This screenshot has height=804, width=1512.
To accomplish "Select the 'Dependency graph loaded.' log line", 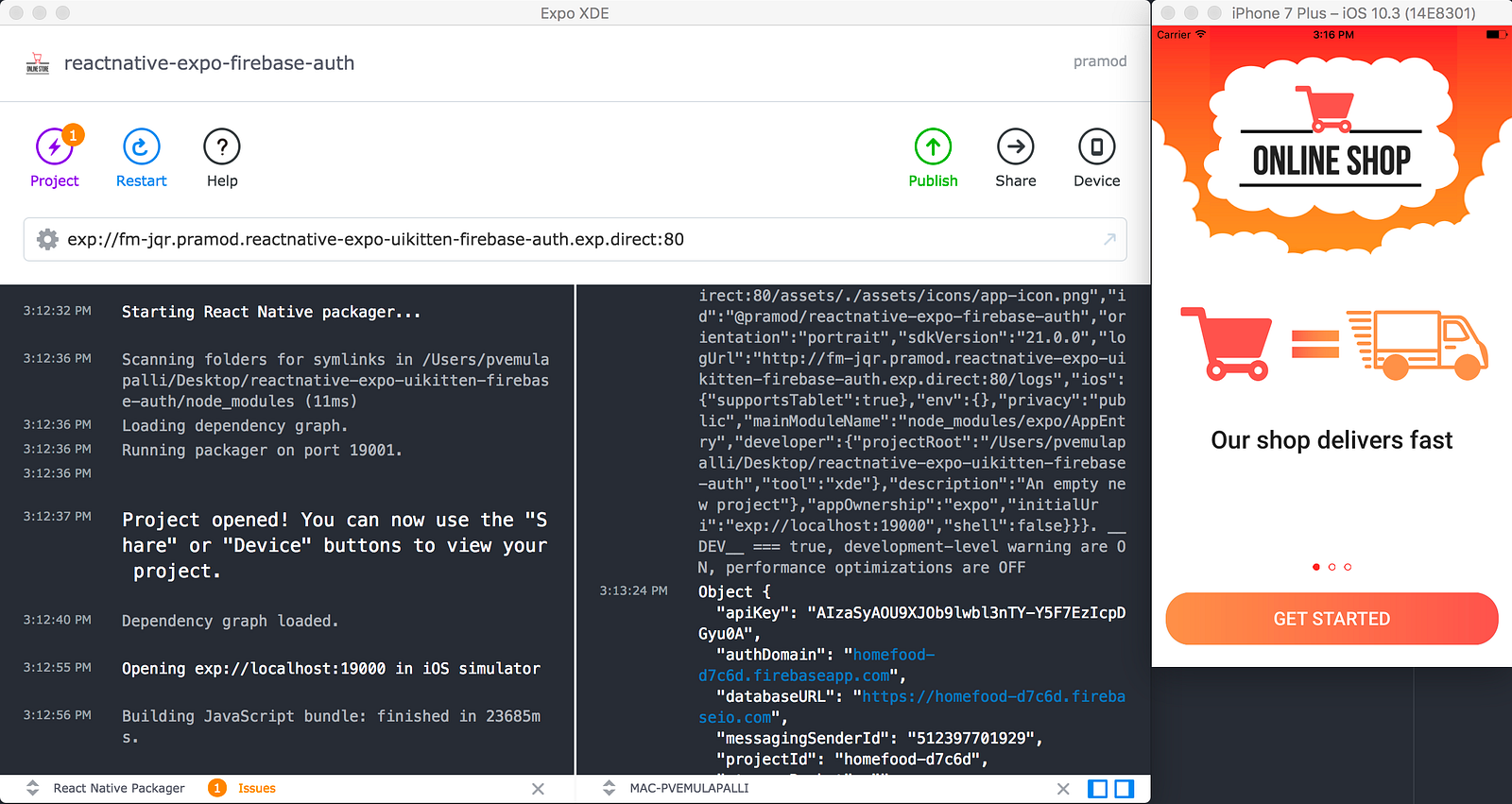I will 230,621.
